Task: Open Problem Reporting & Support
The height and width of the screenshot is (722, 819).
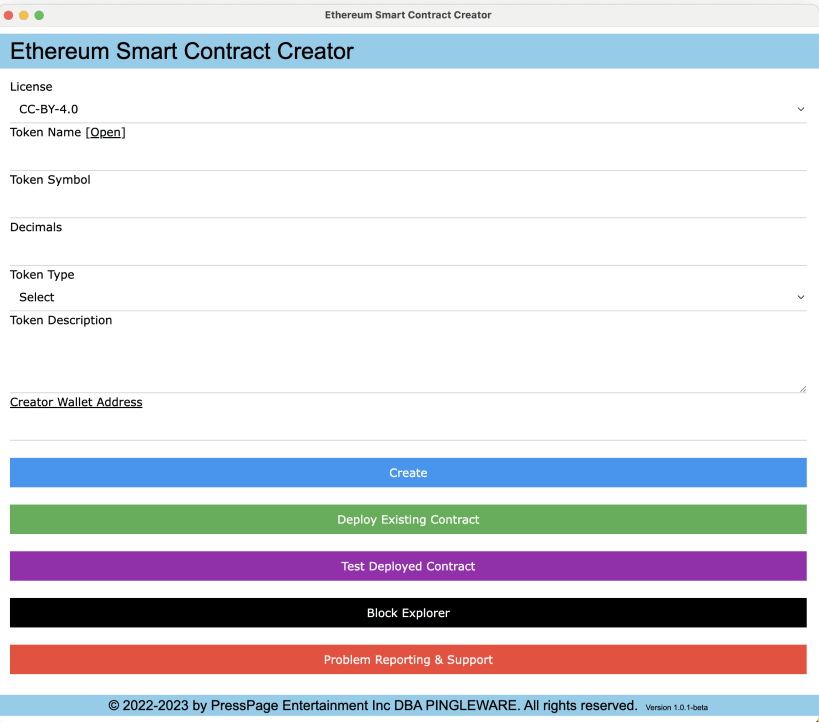Action: click(408, 659)
